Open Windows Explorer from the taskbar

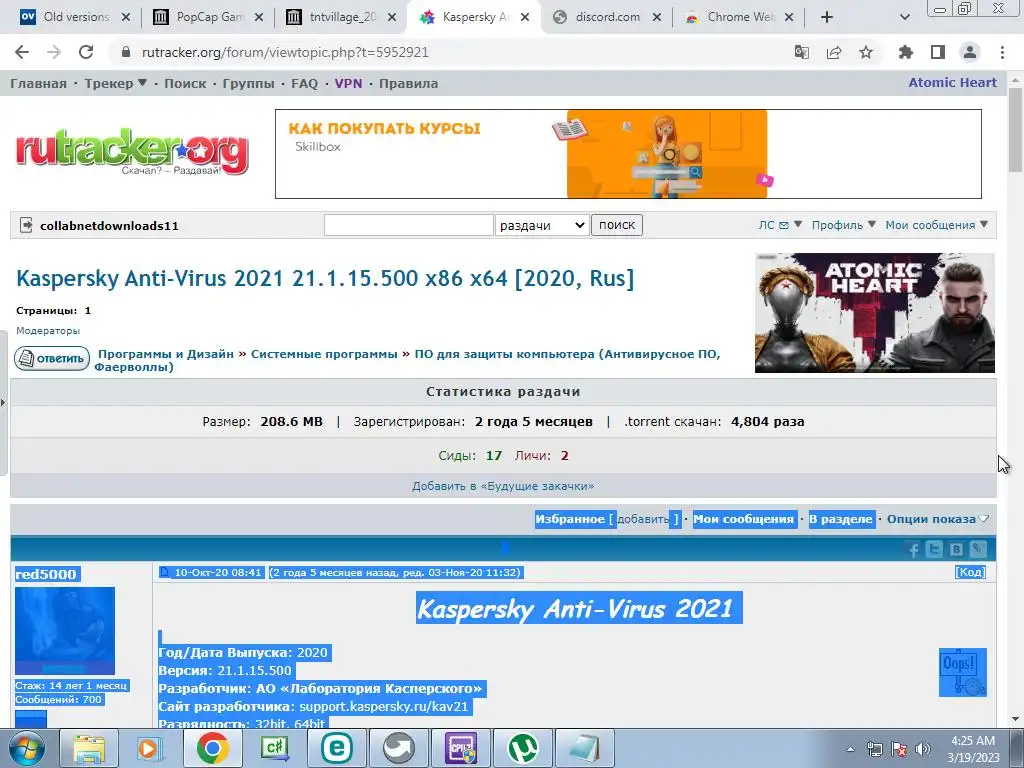tap(89, 748)
